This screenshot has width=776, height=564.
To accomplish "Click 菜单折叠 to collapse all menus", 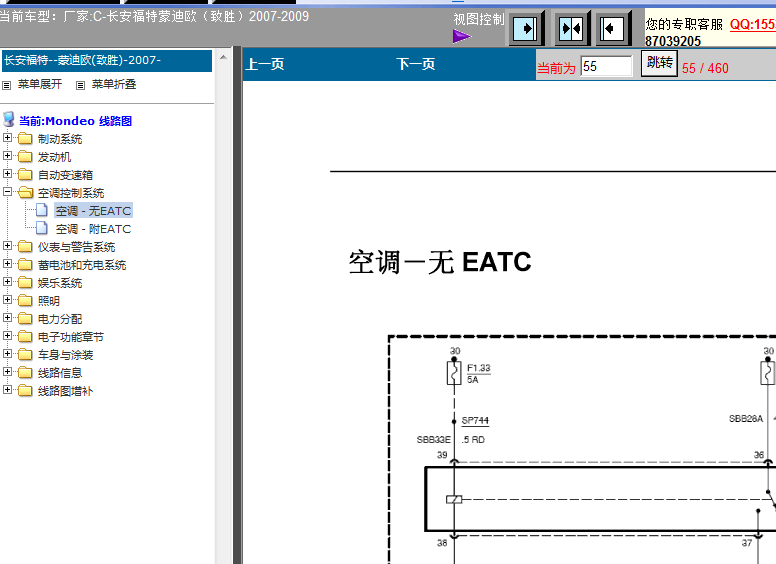I will [114, 84].
